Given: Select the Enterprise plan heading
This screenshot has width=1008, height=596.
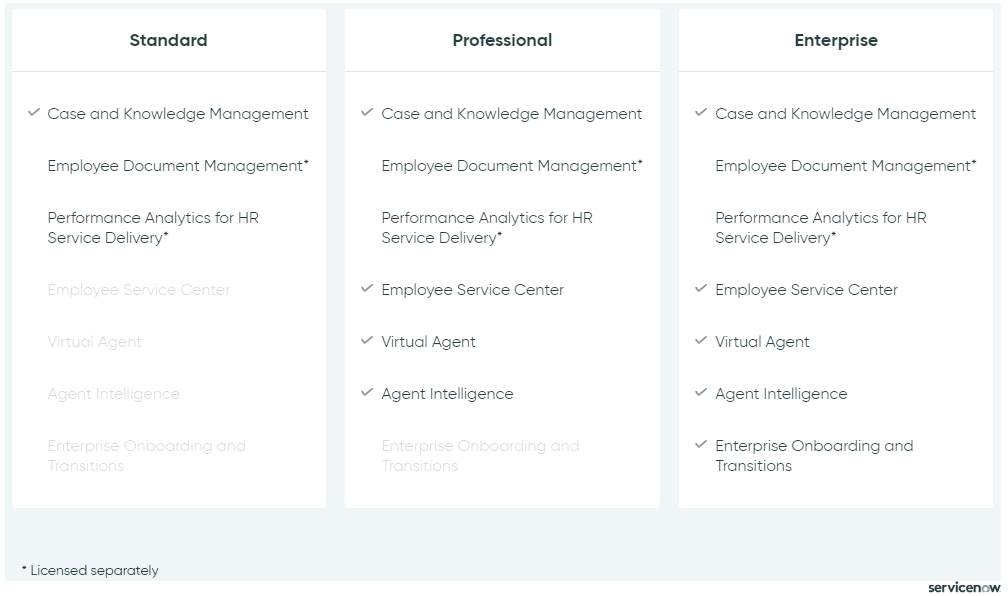Looking at the screenshot, I should 836,40.
